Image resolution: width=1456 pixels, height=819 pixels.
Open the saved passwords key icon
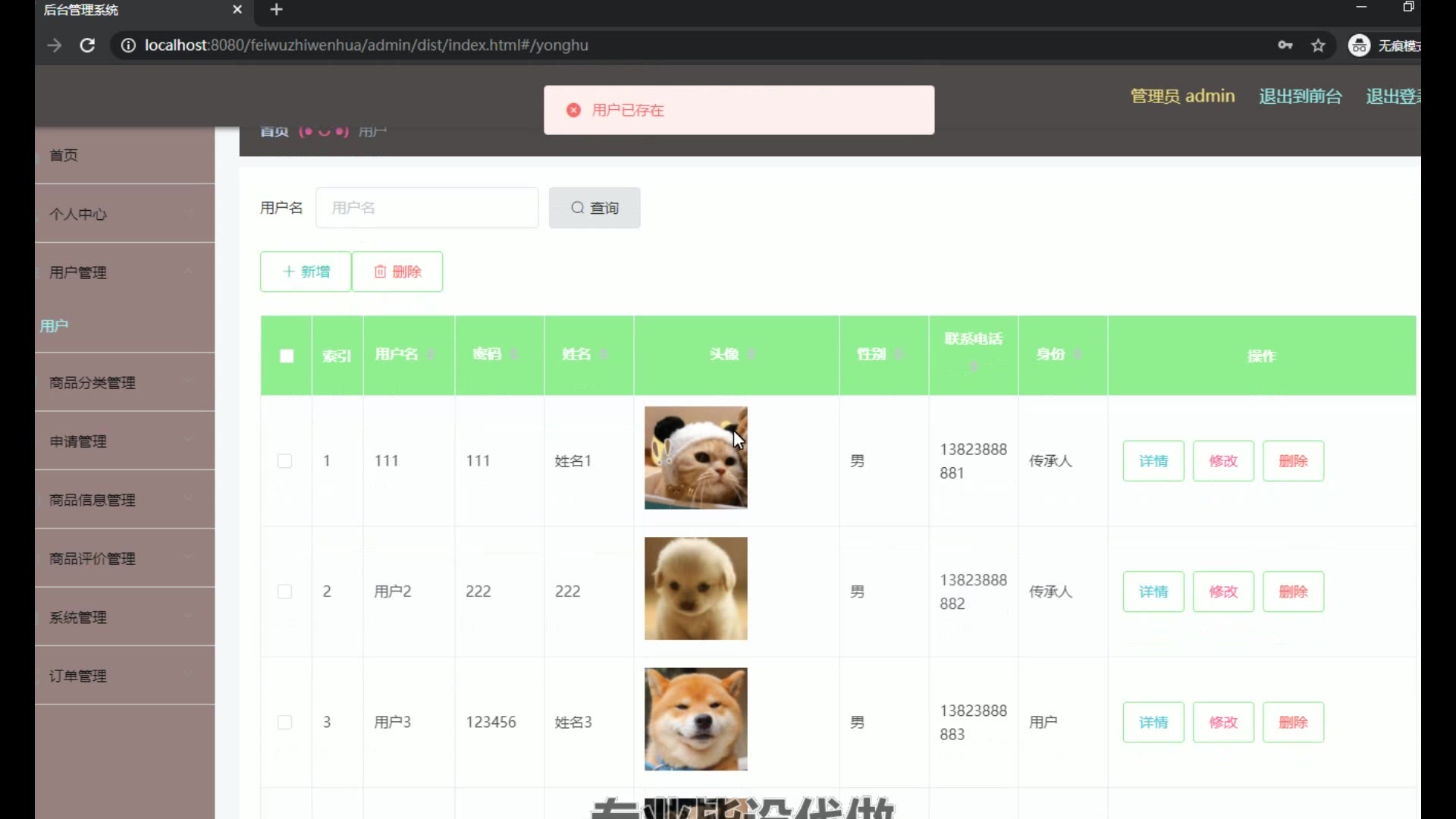1285,45
